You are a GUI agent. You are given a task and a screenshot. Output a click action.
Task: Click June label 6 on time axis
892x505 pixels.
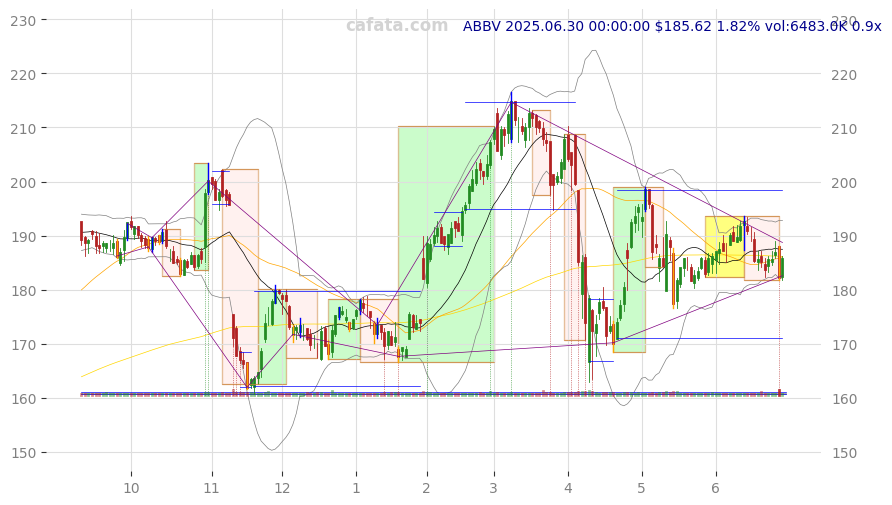716,488
